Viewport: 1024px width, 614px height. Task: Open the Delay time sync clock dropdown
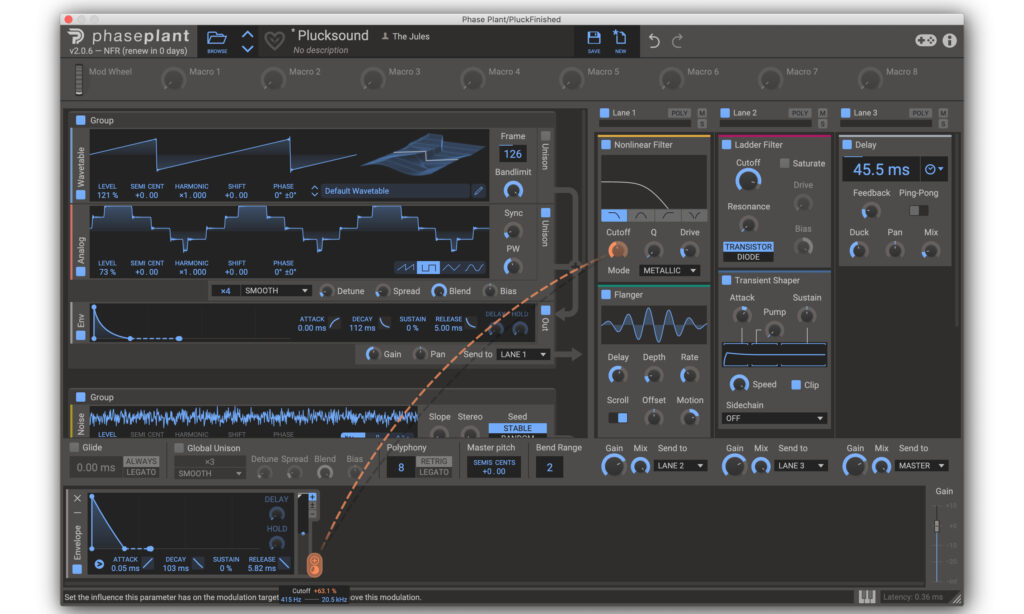[935, 169]
